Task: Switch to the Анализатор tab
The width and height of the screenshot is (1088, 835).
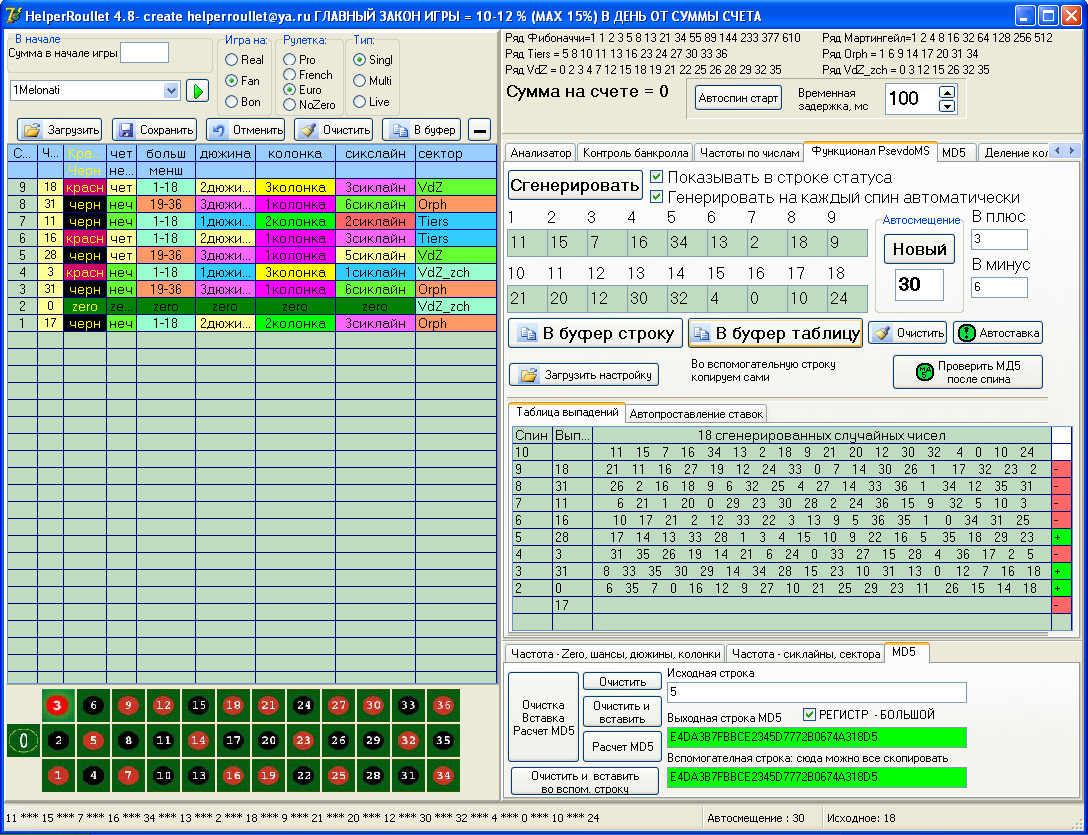Action: (541, 153)
